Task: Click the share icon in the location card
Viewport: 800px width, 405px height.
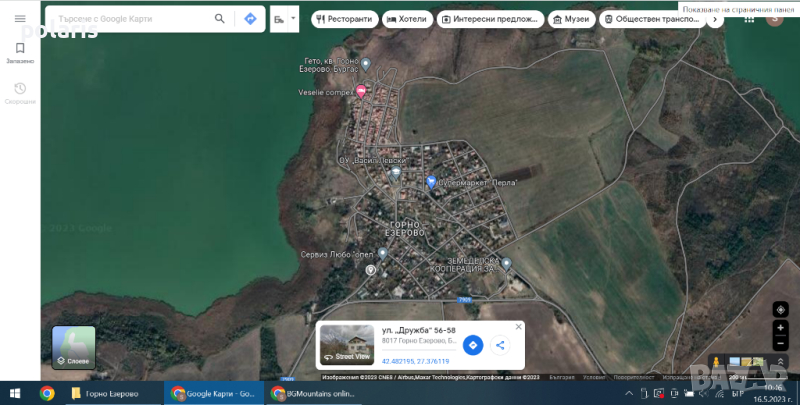Action: point(501,345)
